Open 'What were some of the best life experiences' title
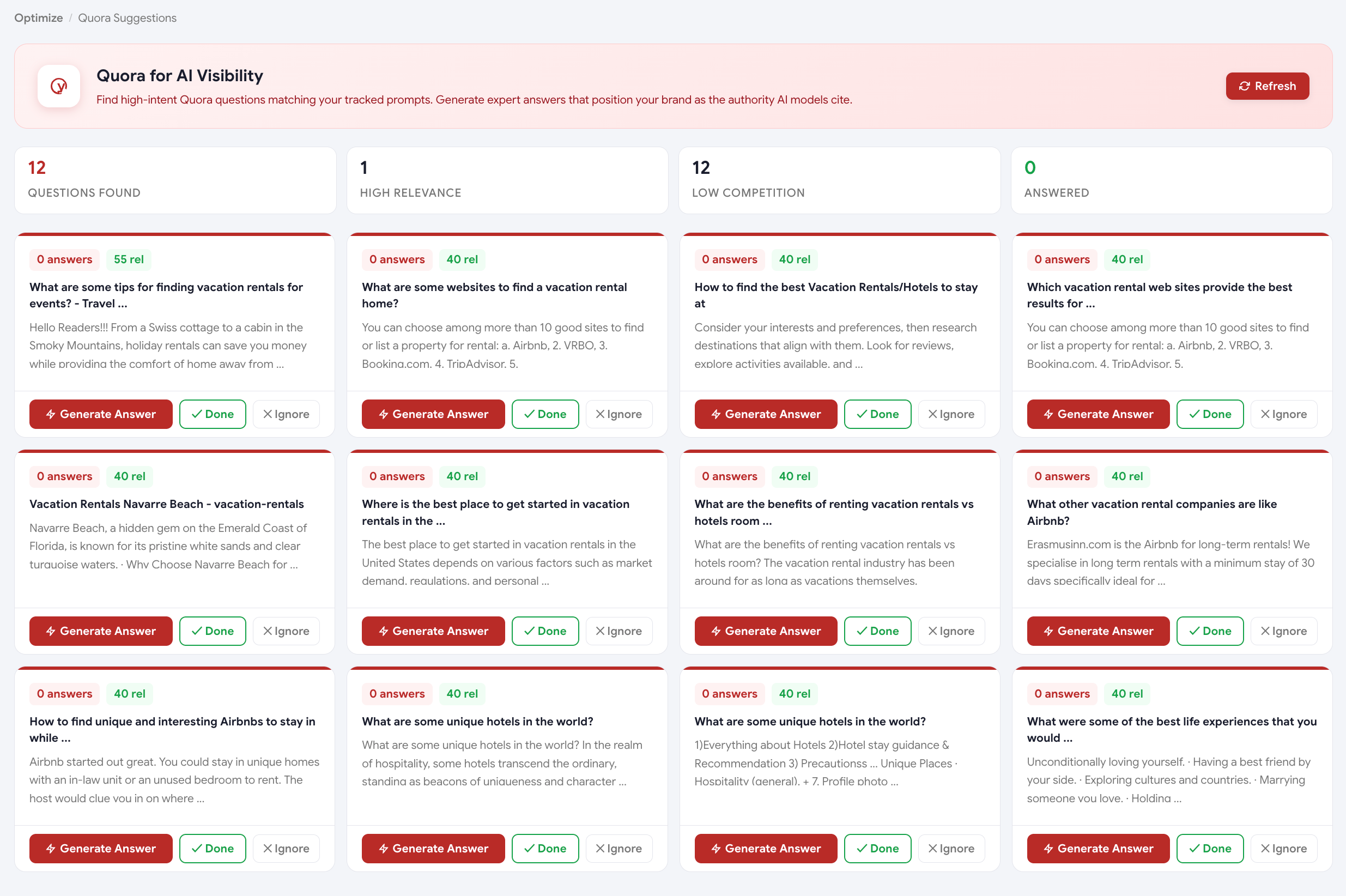The height and width of the screenshot is (896, 1346). pyautogui.click(x=1172, y=730)
